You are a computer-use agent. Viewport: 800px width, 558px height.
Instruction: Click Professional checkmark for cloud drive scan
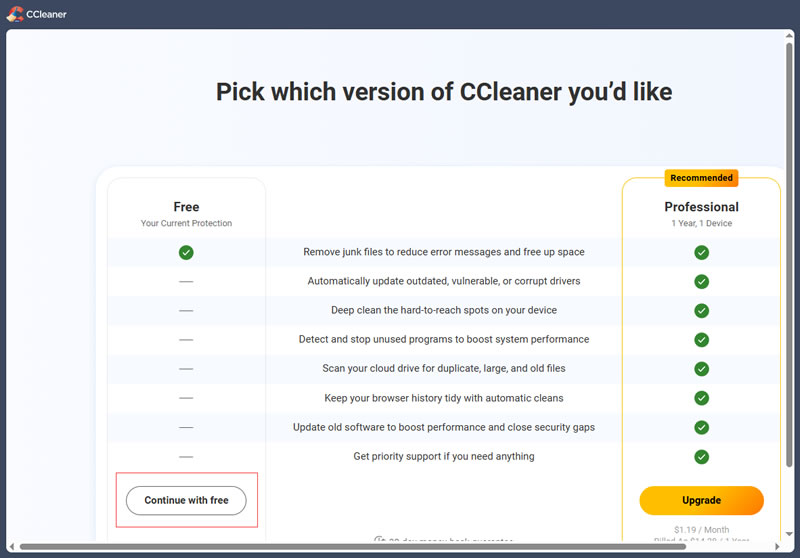point(701,369)
